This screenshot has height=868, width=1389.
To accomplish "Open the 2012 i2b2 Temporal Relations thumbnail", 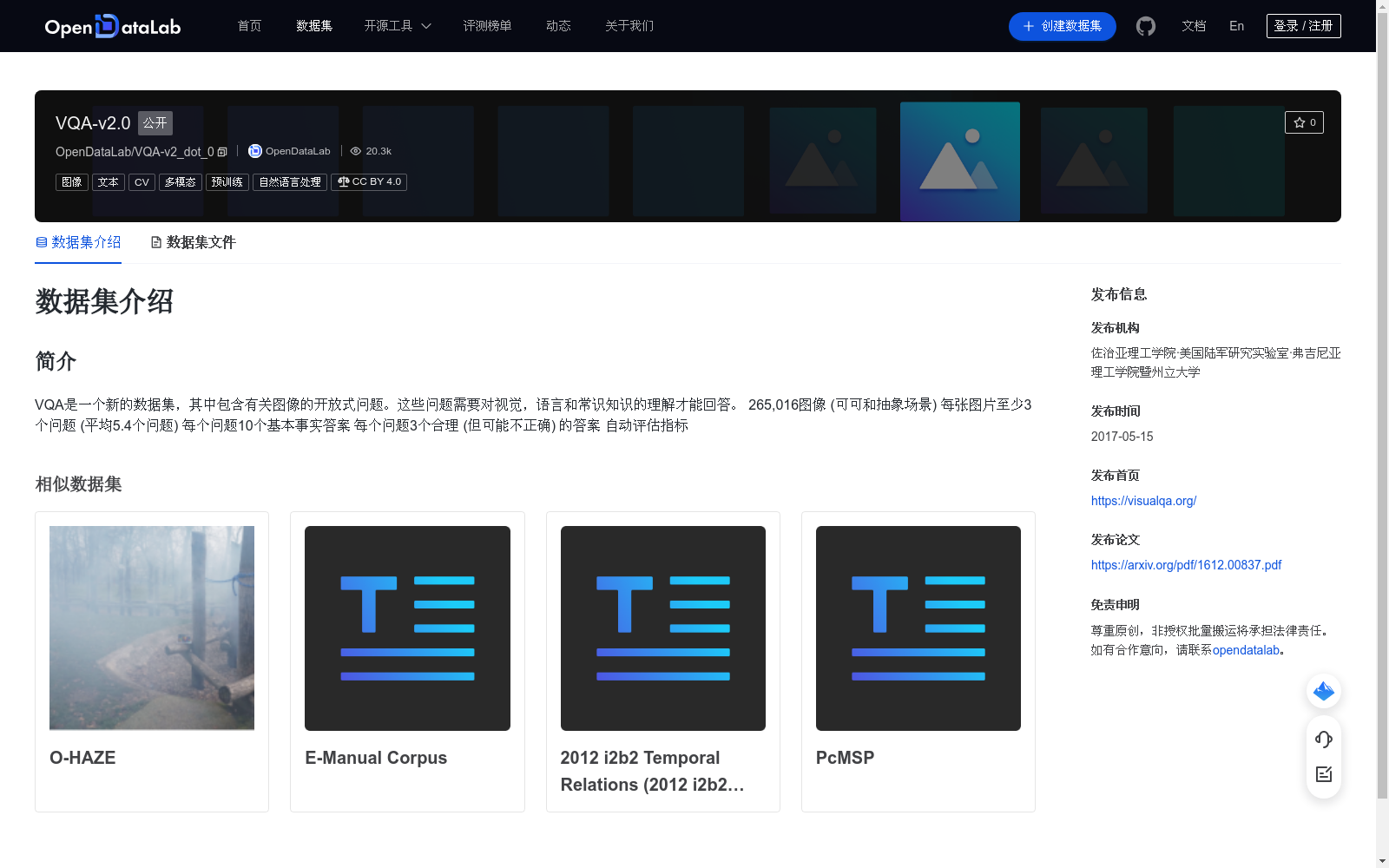I will (663, 628).
